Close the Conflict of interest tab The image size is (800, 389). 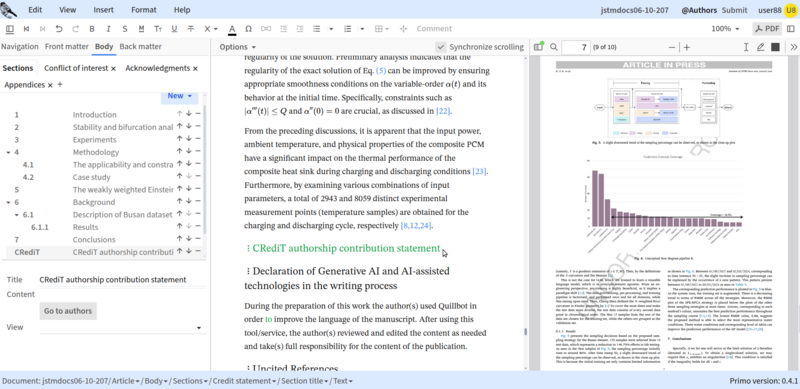pyautogui.click(x=113, y=68)
